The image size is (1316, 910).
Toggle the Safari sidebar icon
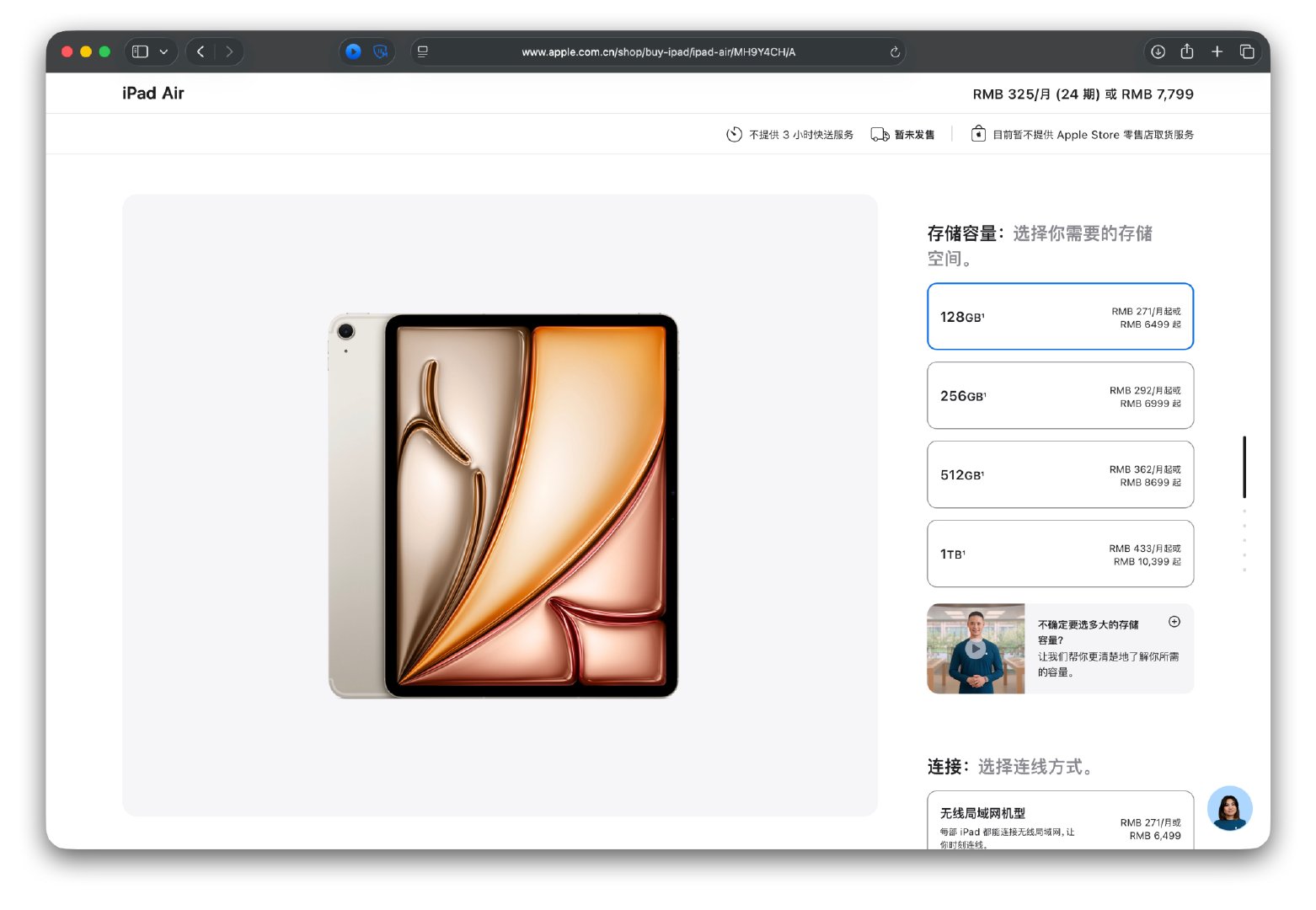point(141,51)
